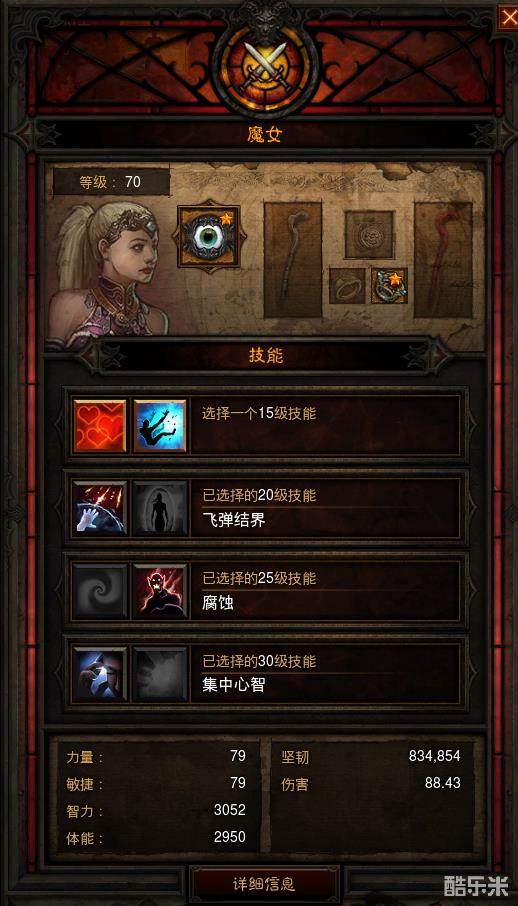
Task: Choose the red demon 腐蚀 skill icon
Action: tap(160, 591)
